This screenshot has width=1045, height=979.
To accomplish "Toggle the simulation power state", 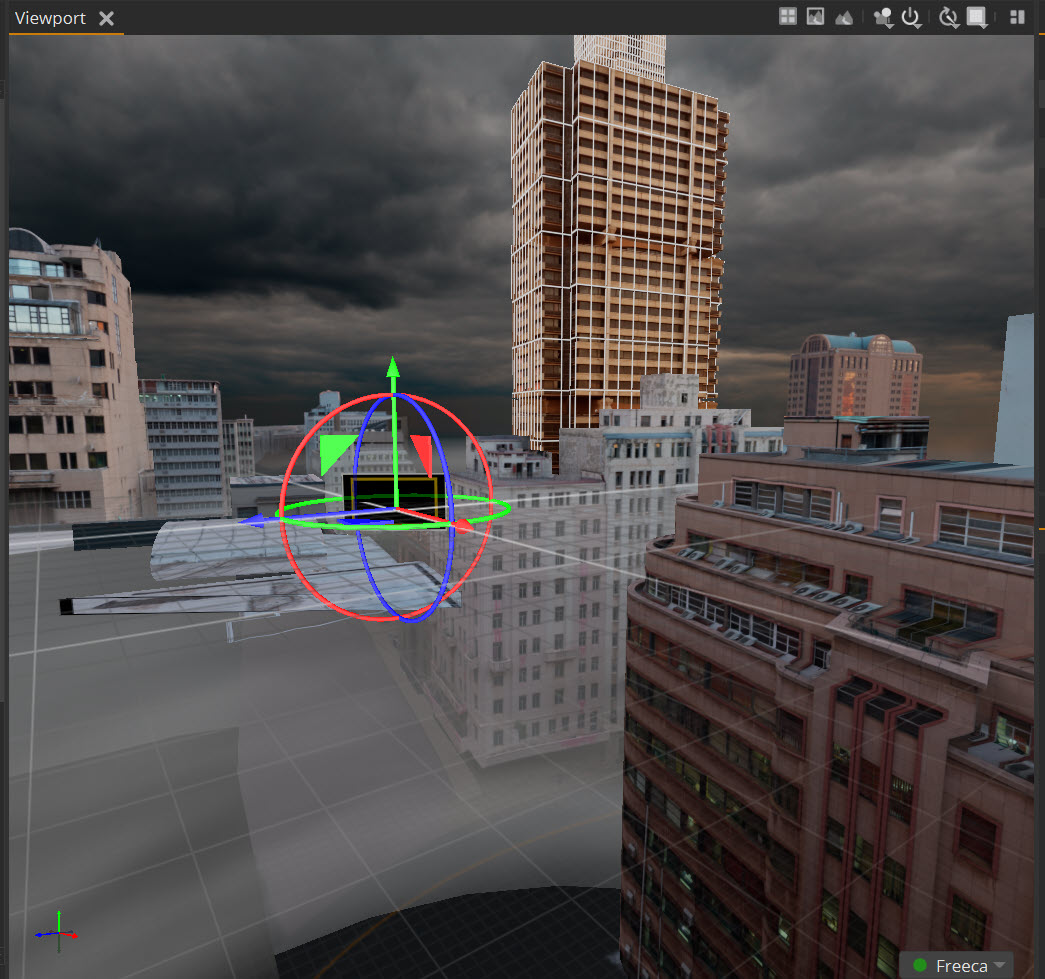I will tap(911, 16).
